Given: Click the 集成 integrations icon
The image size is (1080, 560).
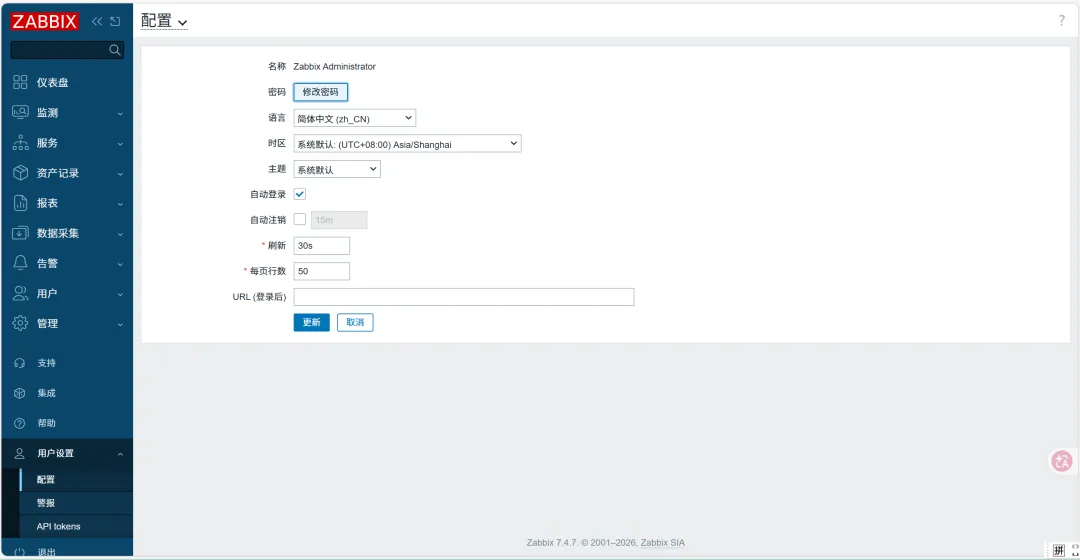Looking at the screenshot, I should pos(19,393).
